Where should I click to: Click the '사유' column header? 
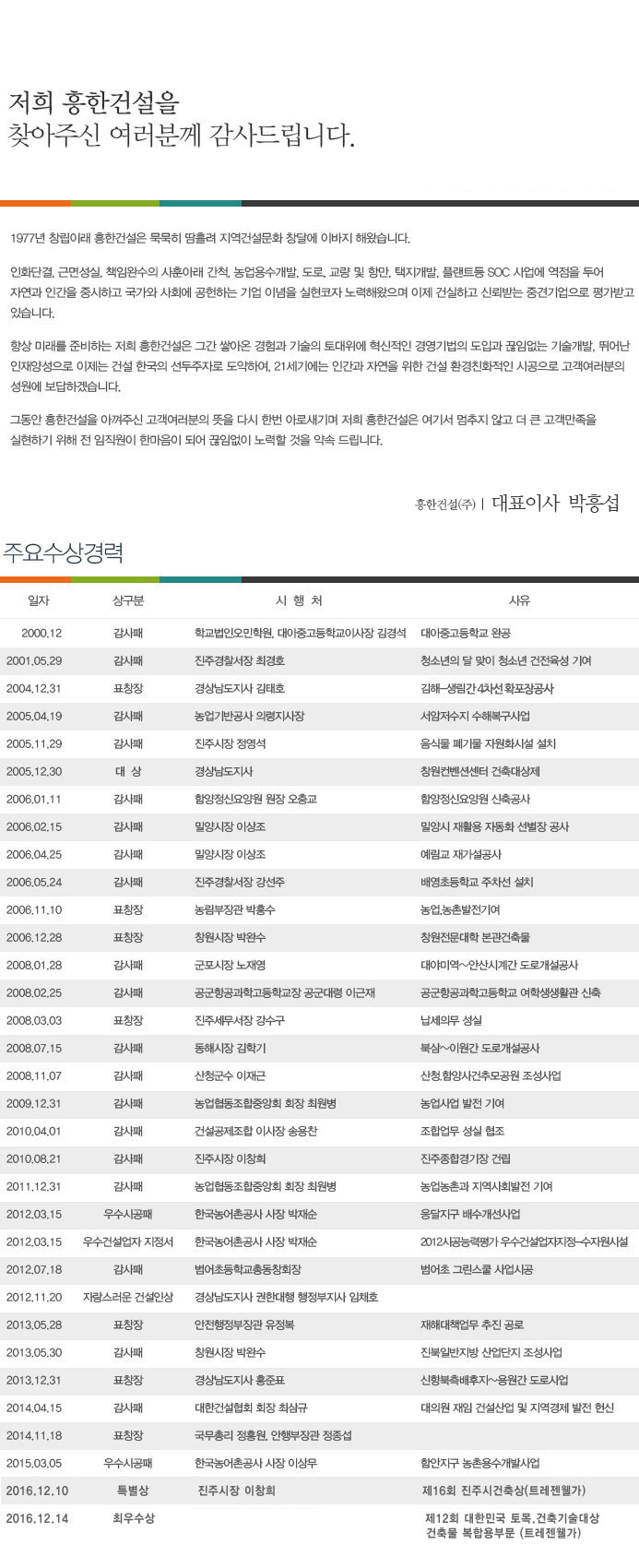point(520,600)
